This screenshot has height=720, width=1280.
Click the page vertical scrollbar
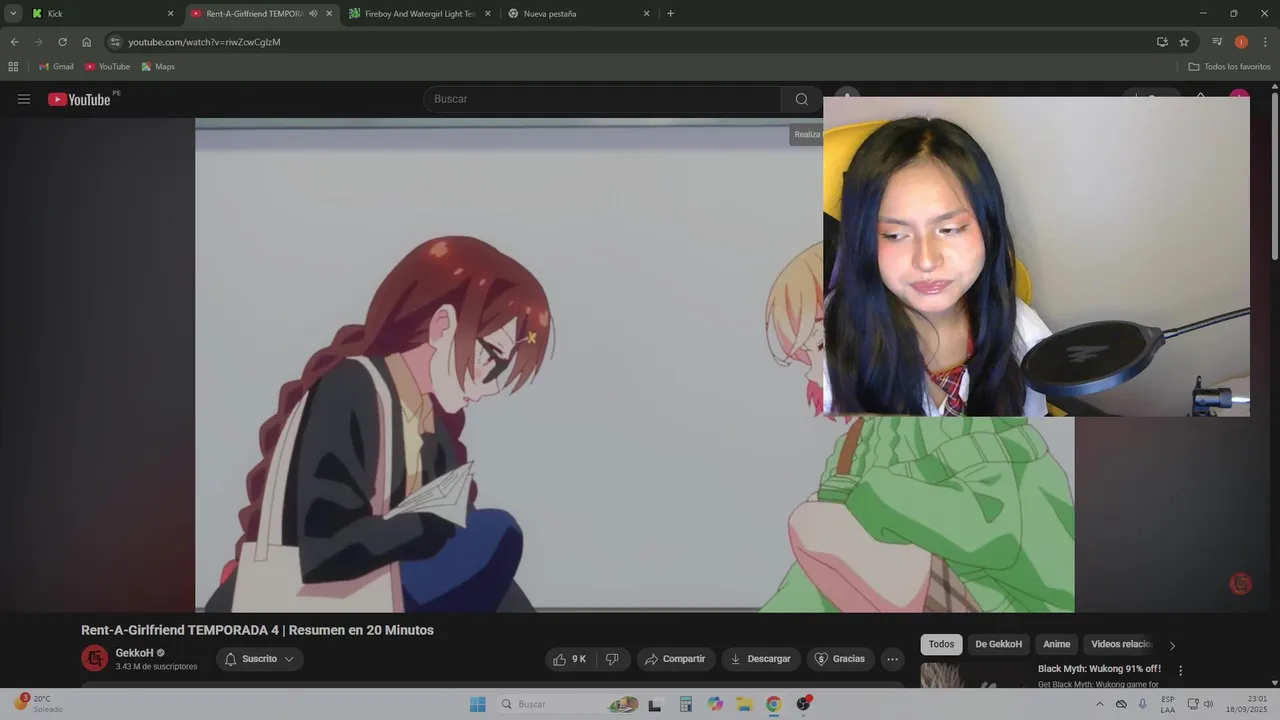[x=1275, y=175]
